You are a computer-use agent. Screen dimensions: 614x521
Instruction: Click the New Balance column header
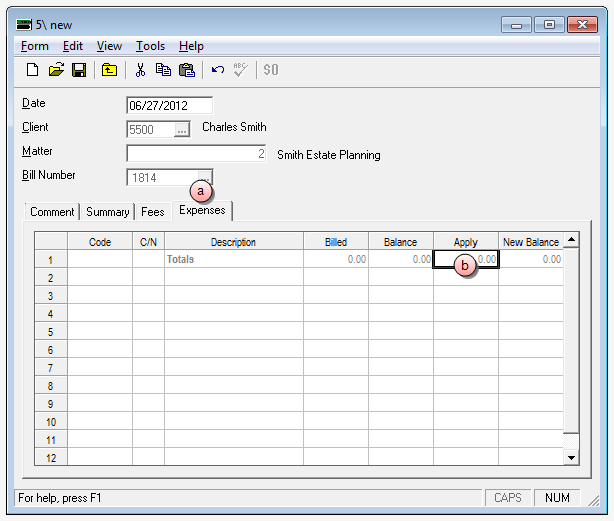click(x=531, y=242)
